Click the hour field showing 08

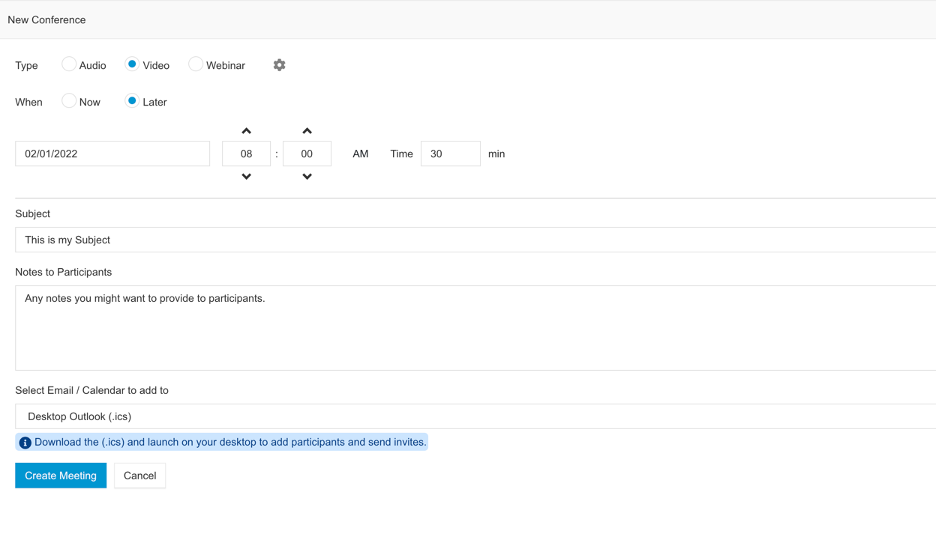click(247, 154)
